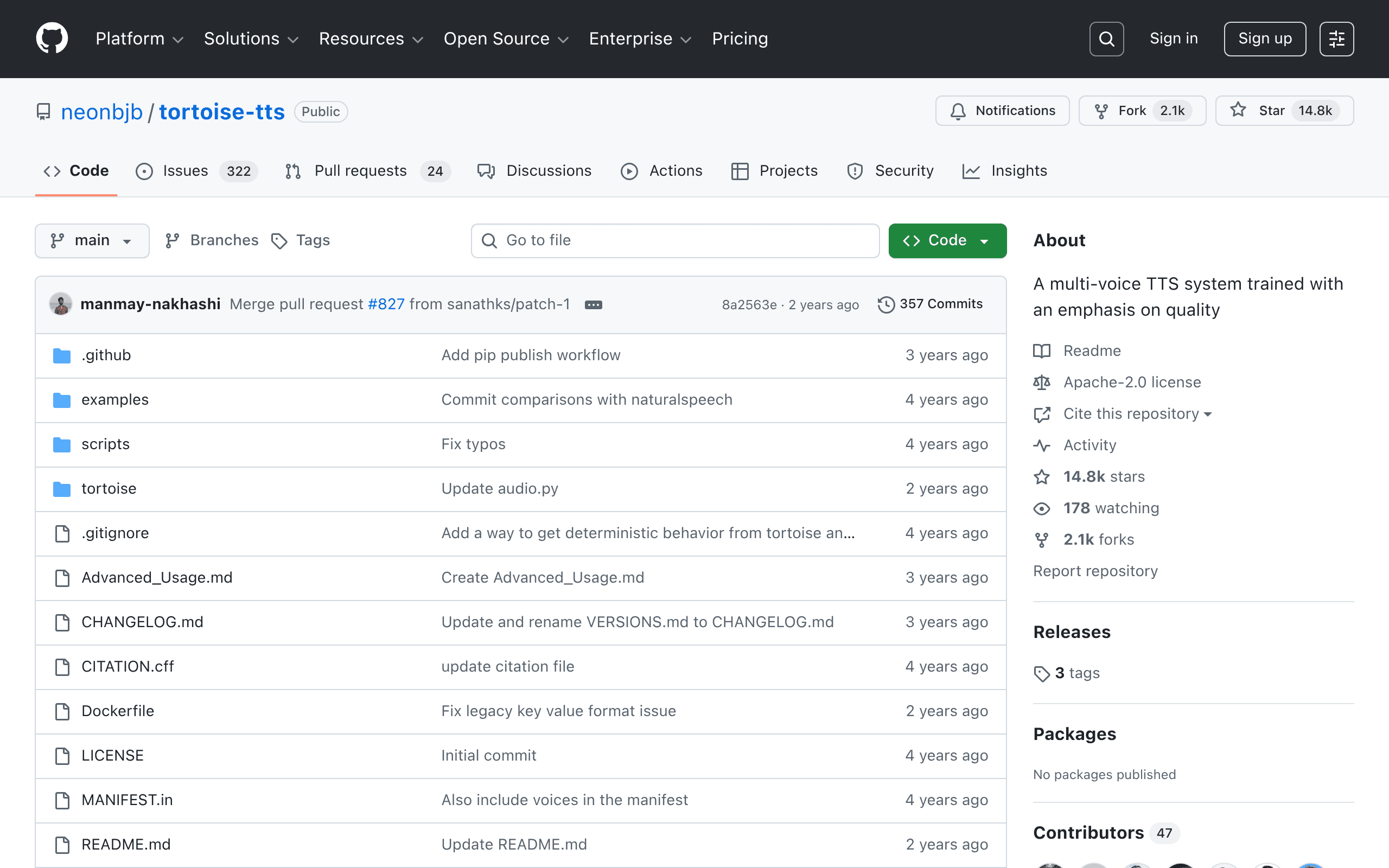
Task: Expand the Enterprise menu
Action: 641,39
